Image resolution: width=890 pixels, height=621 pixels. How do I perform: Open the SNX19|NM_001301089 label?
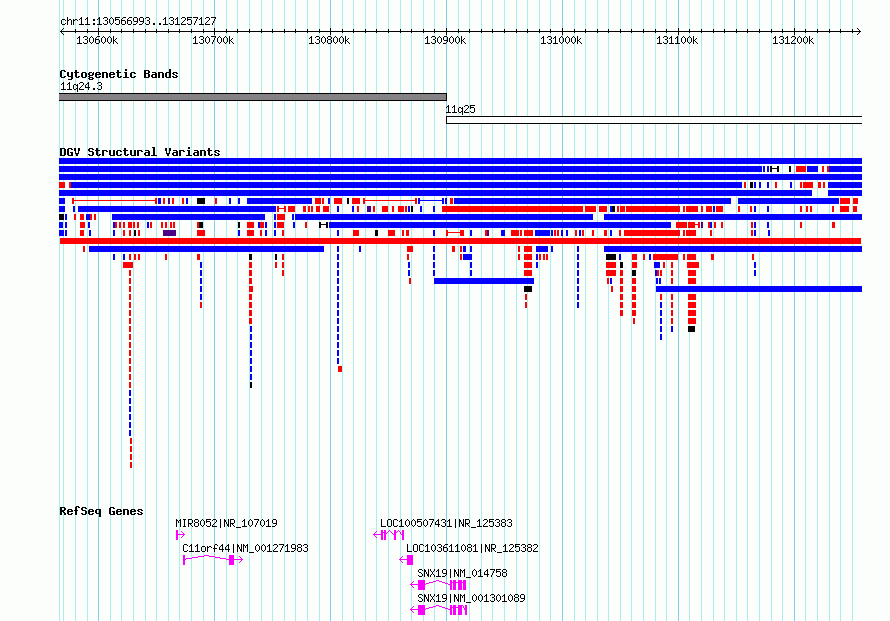point(471,598)
